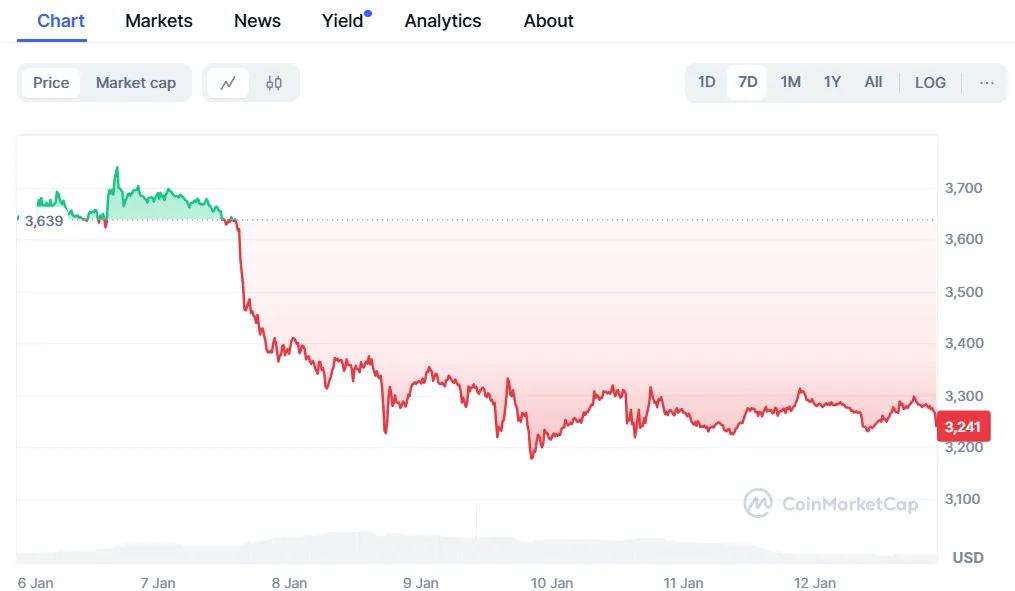Open the News section
The height and width of the screenshot is (591, 1015).
[x=257, y=20]
